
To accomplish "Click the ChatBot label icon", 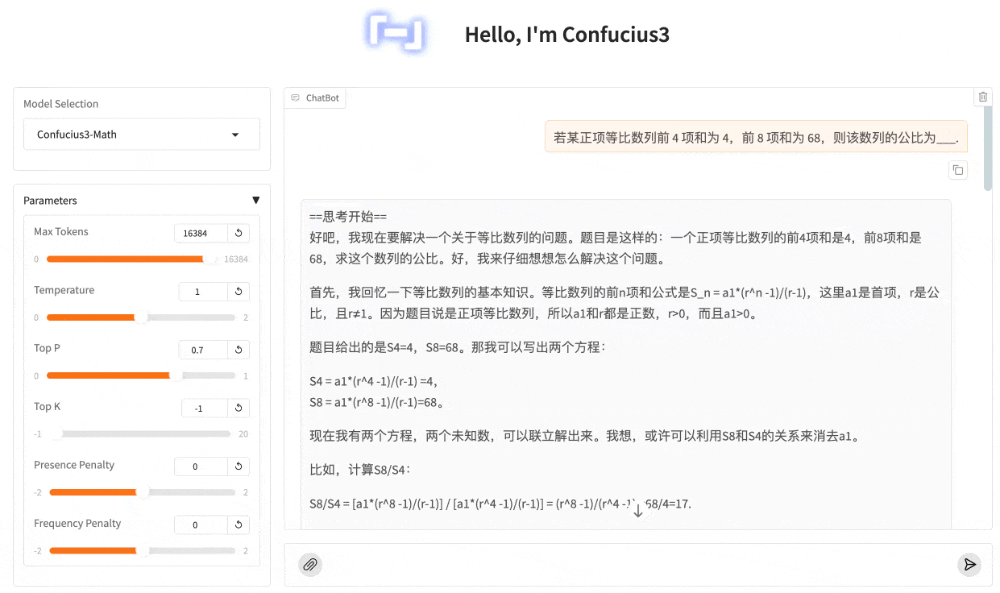I will coord(295,98).
